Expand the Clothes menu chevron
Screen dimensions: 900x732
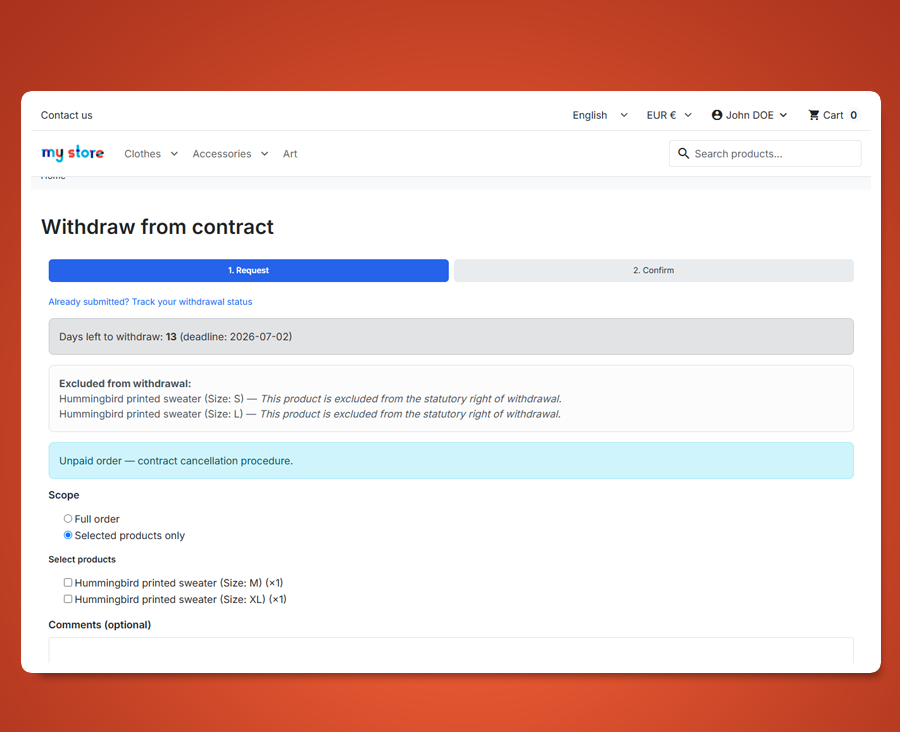point(174,154)
